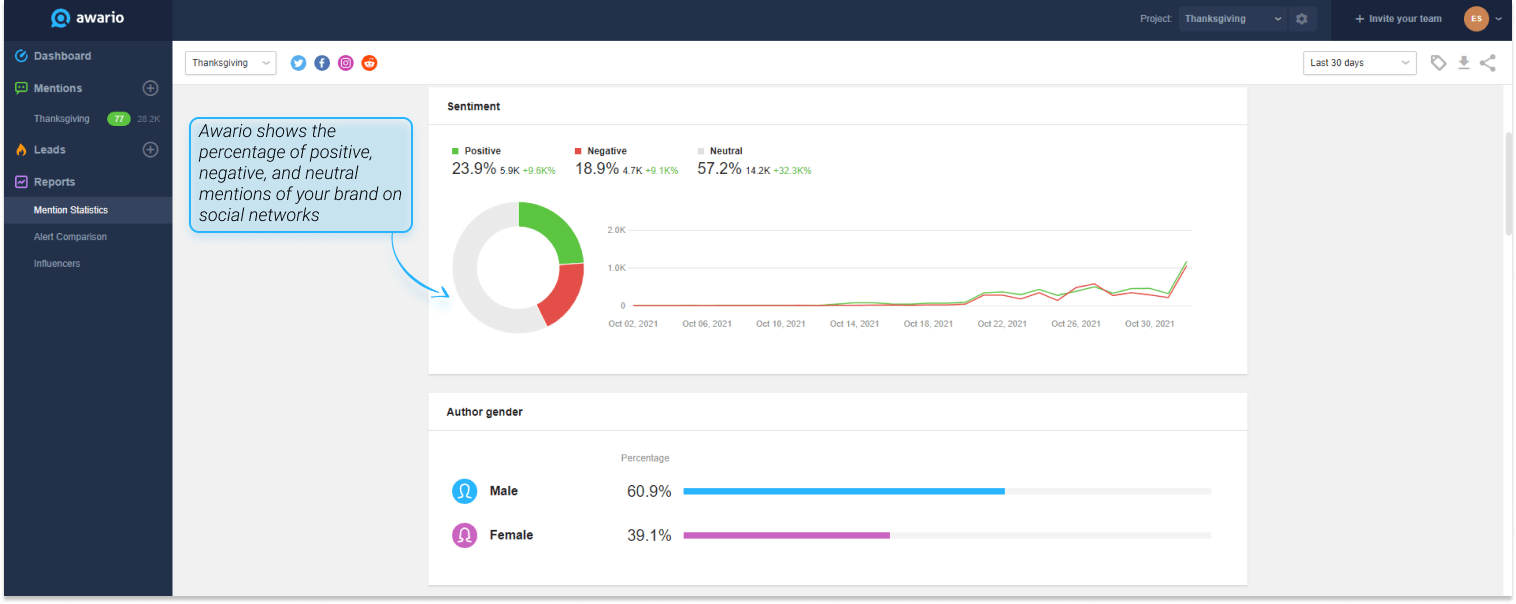Viewport: 1516px width, 604px height.
Task: Open the Reports section
Action: coord(55,182)
